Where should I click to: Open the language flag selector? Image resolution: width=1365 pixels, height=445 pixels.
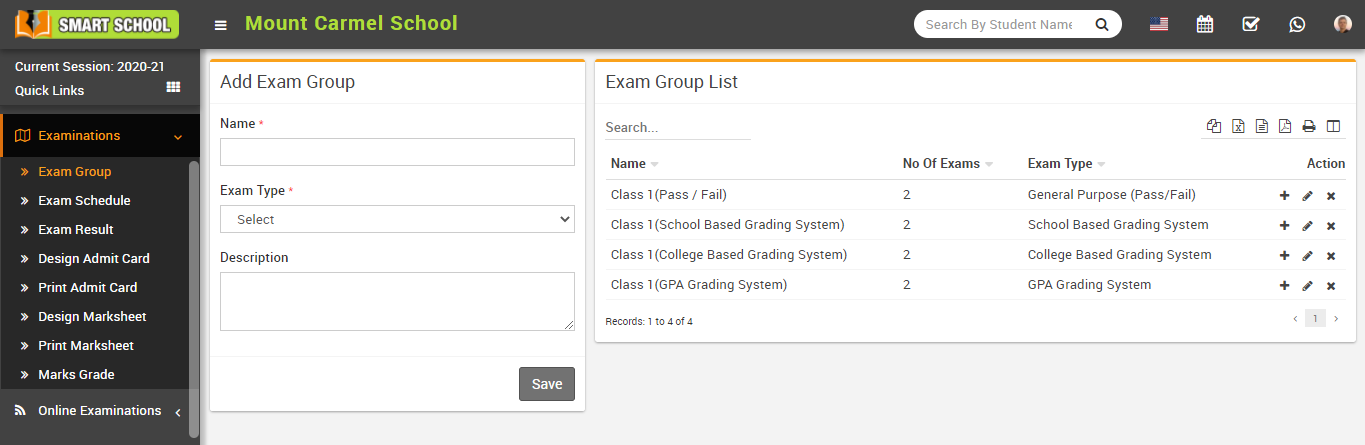pyautogui.click(x=1159, y=24)
